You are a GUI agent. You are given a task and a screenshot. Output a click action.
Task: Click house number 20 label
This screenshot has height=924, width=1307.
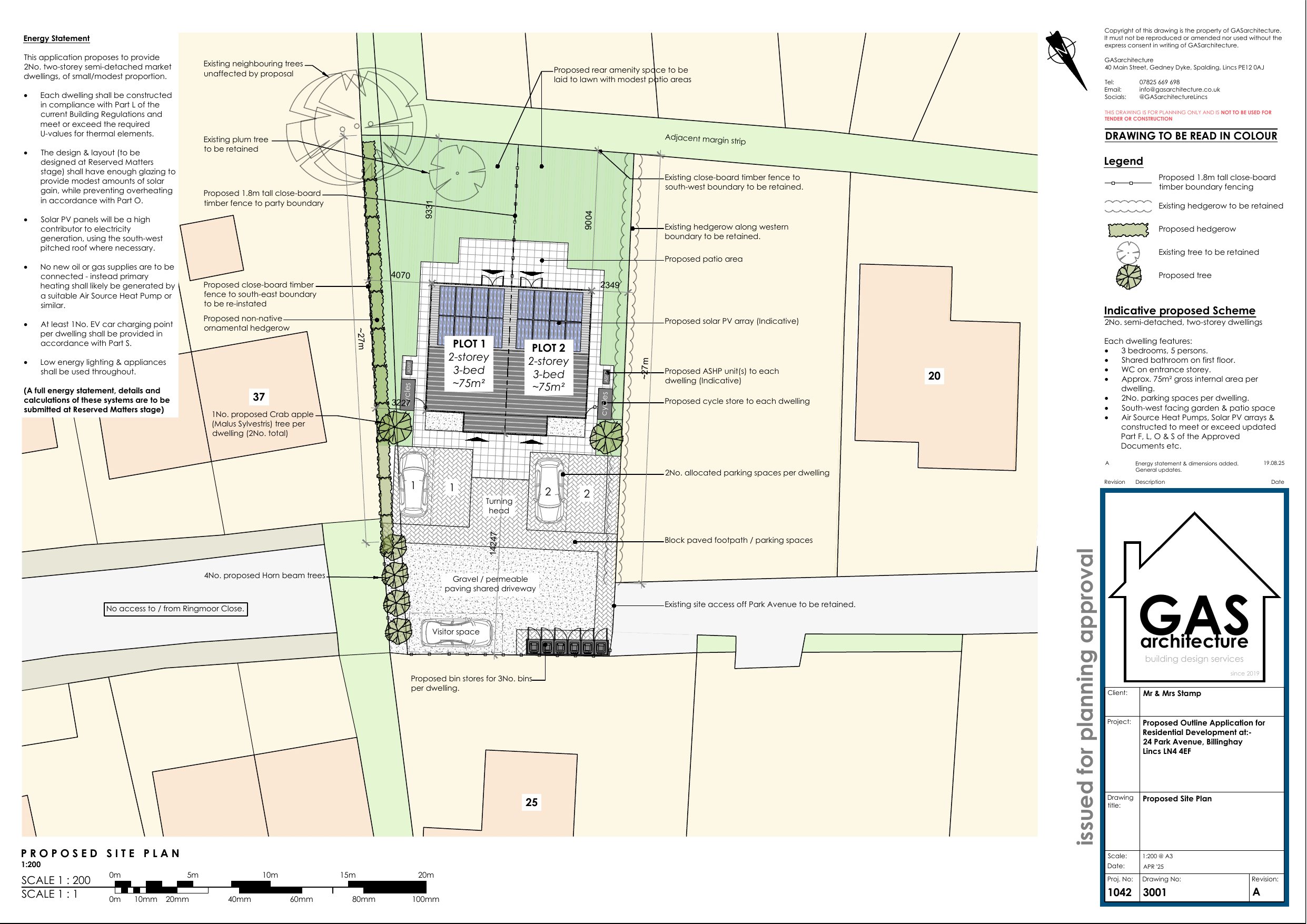(934, 376)
